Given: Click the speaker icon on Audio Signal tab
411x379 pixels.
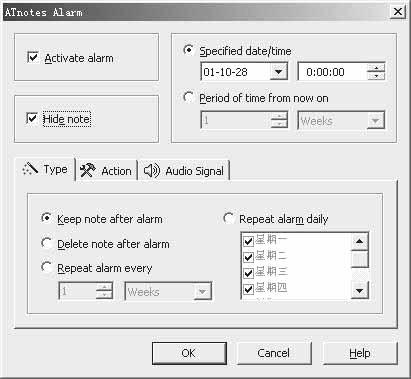Looking at the screenshot, I should point(152,171).
